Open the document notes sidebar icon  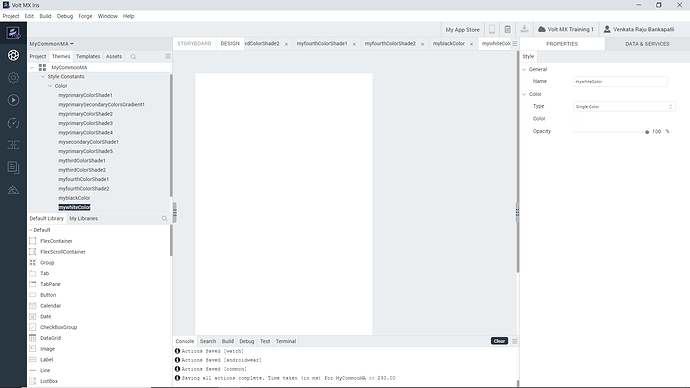click(x=13, y=167)
